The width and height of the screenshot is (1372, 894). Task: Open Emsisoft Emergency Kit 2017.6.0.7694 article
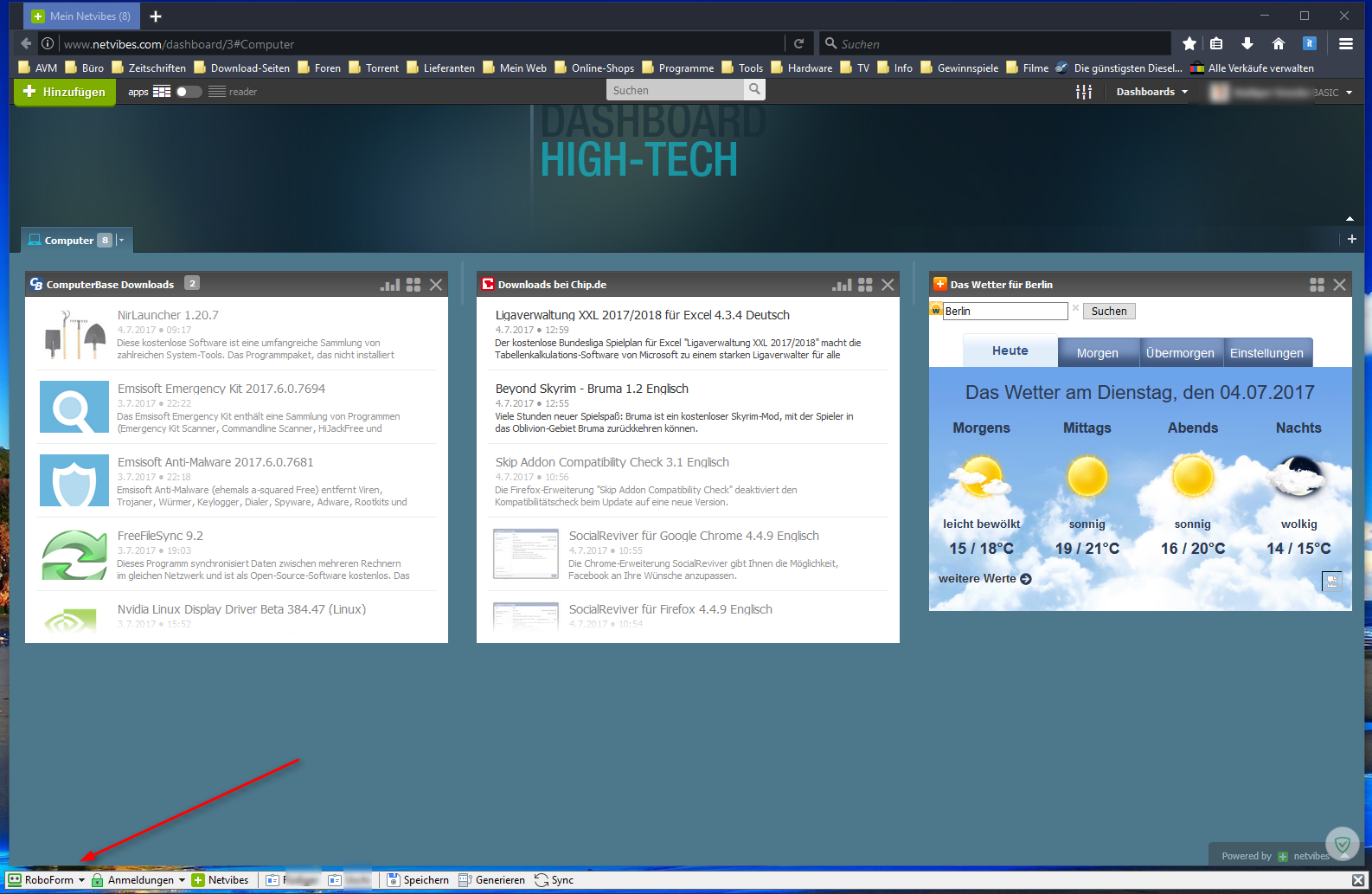(x=221, y=389)
